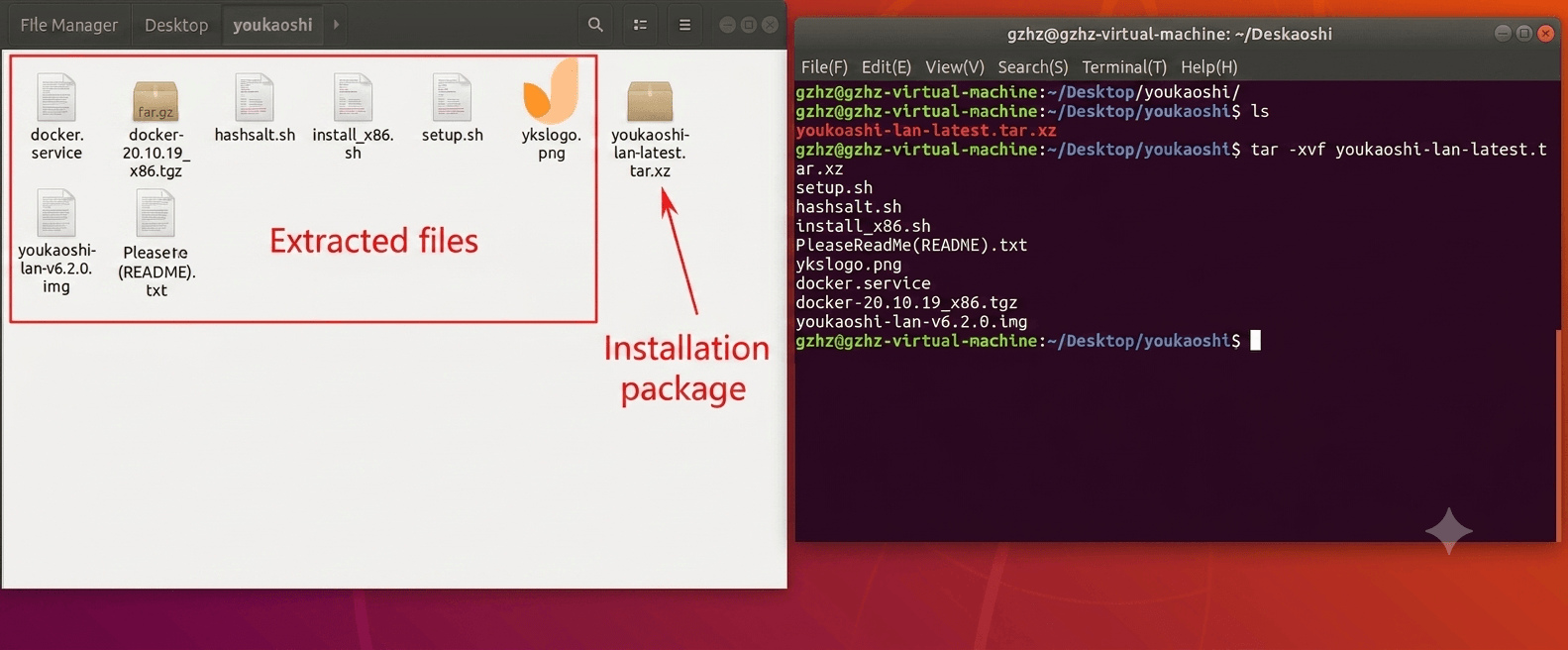Image resolution: width=1568 pixels, height=650 pixels.
Task: Go to Desktop in the path bar
Action: coord(176,25)
